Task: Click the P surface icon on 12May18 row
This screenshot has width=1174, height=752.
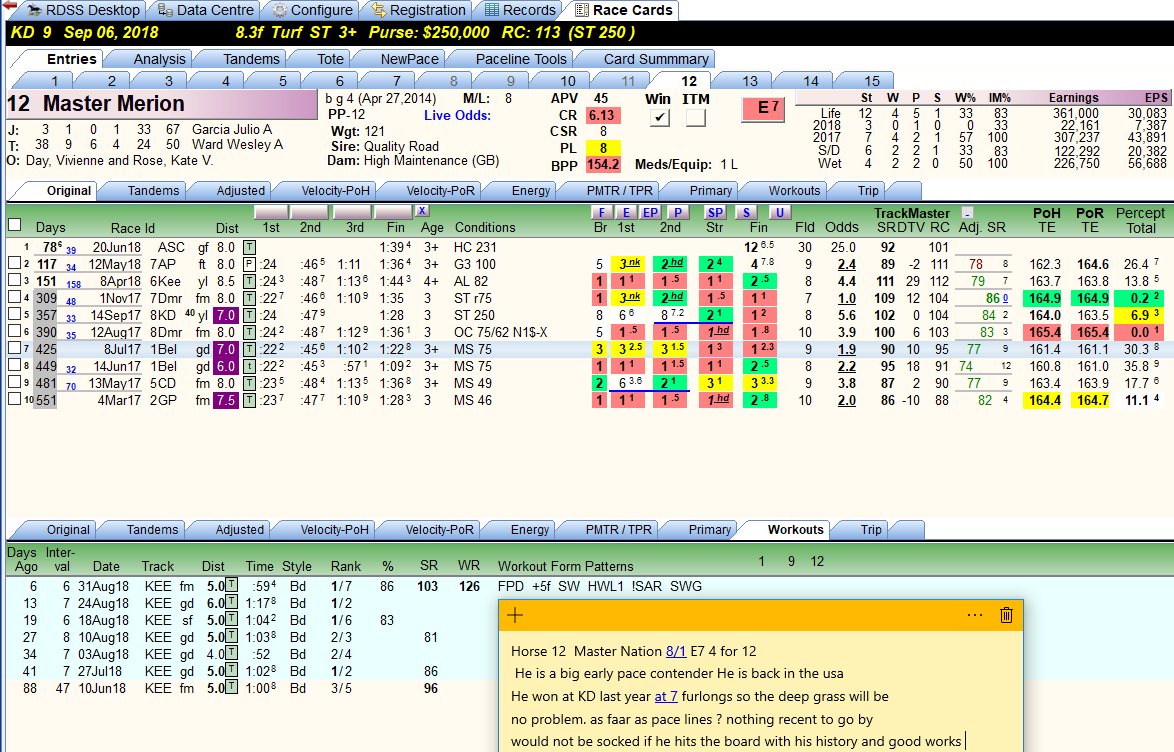Action: [x=249, y=264]
